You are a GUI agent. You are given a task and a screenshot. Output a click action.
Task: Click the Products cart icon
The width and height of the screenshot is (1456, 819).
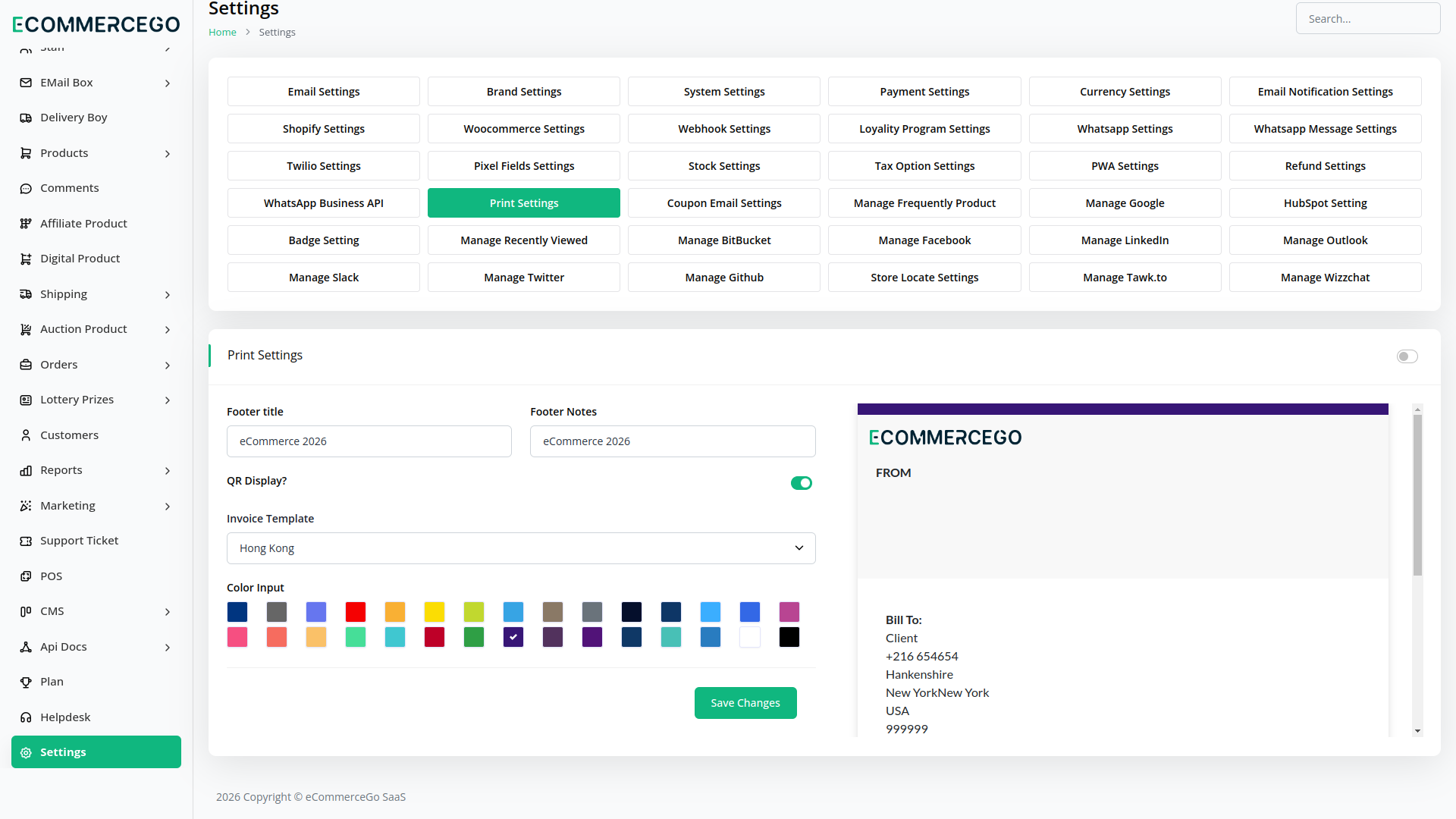(26, 153)
